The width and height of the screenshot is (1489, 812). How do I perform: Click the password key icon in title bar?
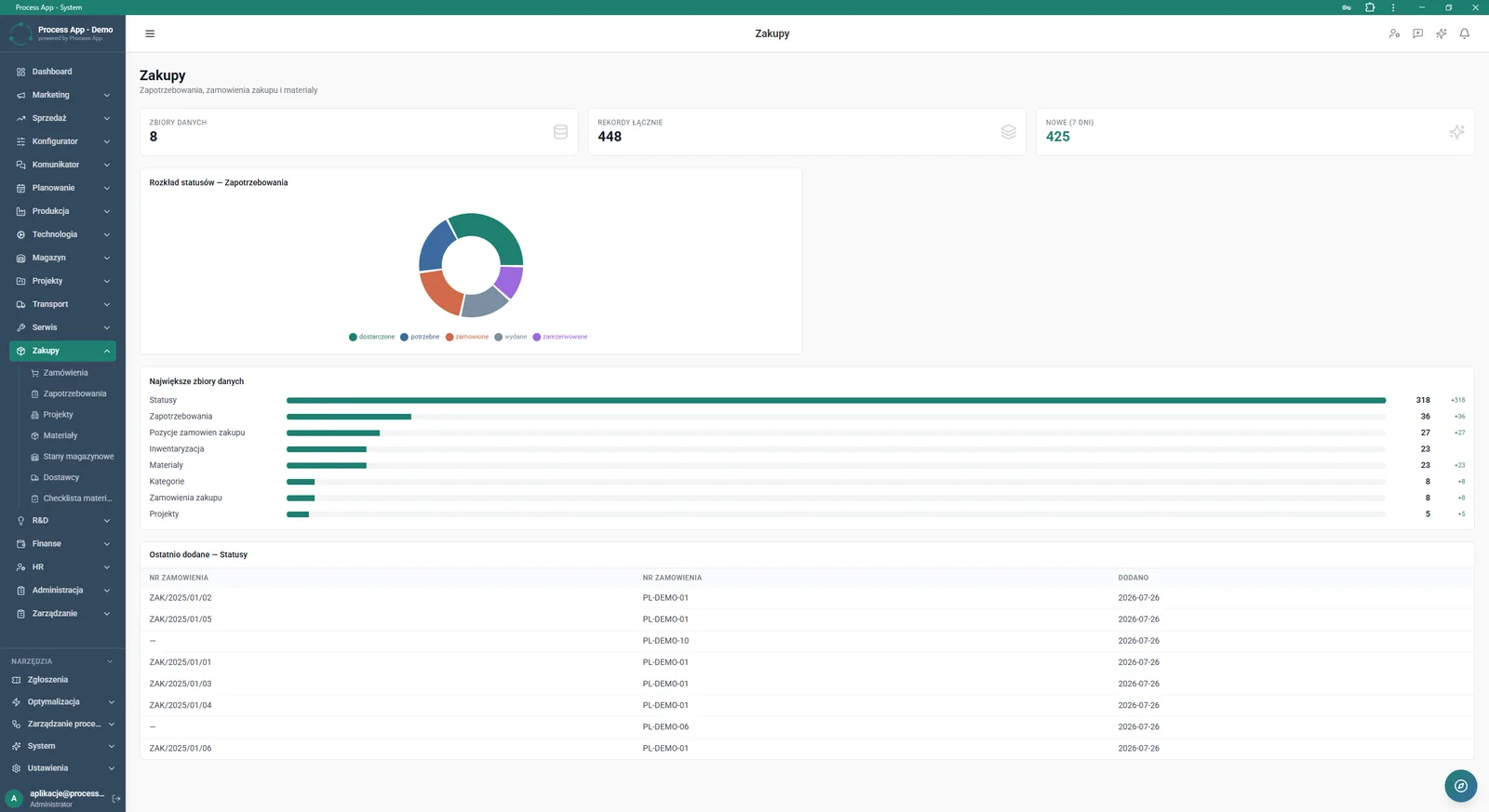click(x=1347, y=7)
